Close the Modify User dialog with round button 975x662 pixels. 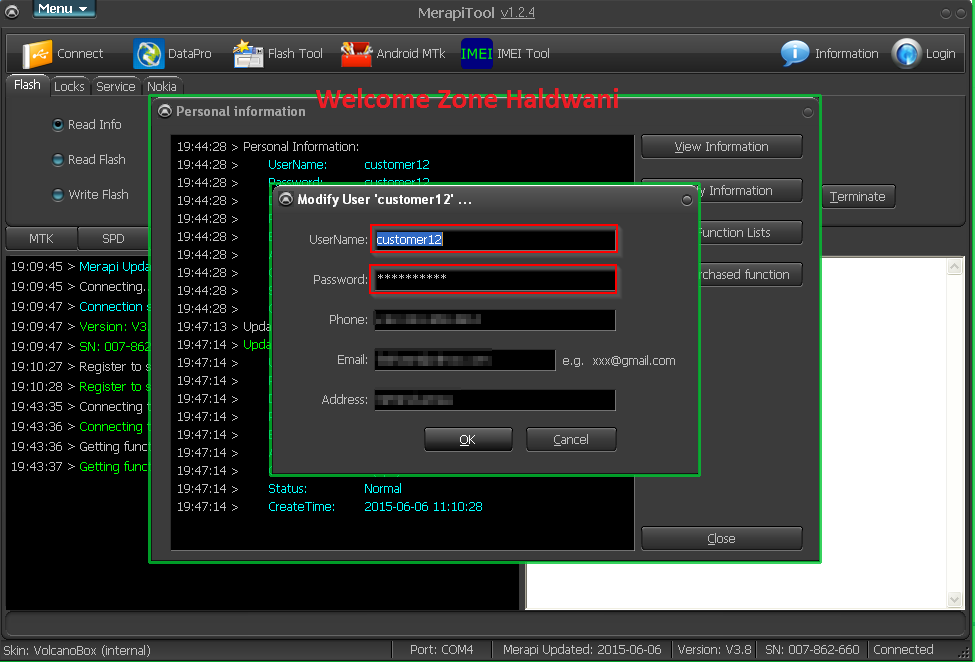[686, 200]
